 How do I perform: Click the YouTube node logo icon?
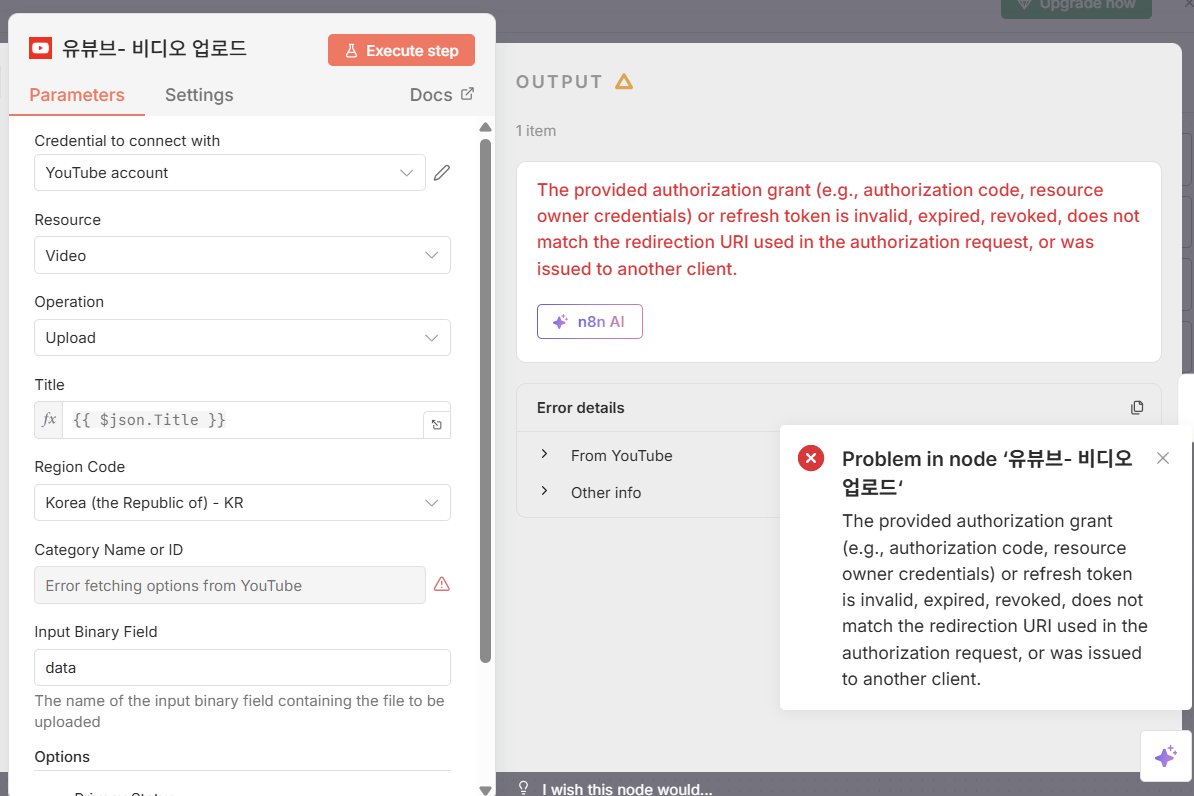[x=41, y=48]
